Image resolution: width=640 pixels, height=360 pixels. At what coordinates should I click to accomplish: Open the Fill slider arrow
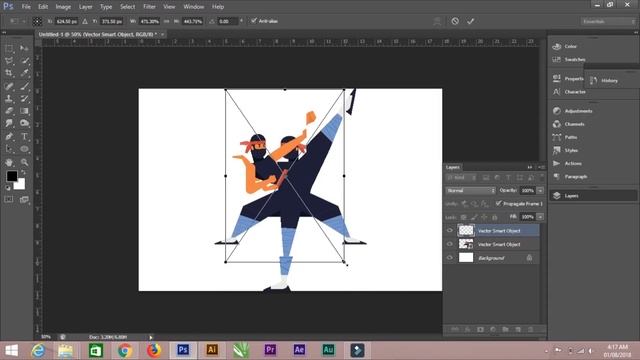click(x=540, y=217)
